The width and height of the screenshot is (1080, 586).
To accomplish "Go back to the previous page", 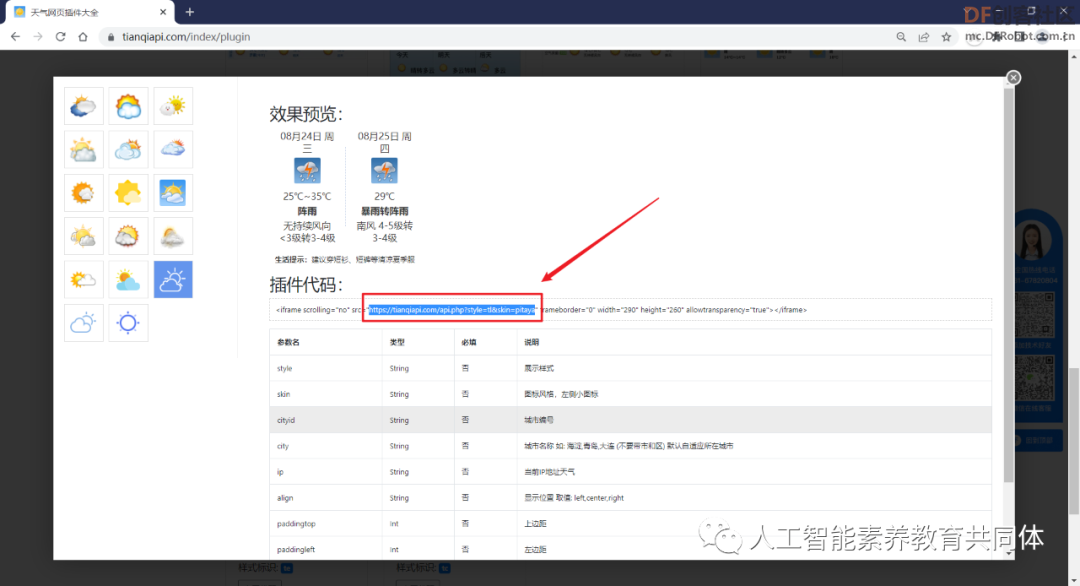I will [x=15, y=36].
